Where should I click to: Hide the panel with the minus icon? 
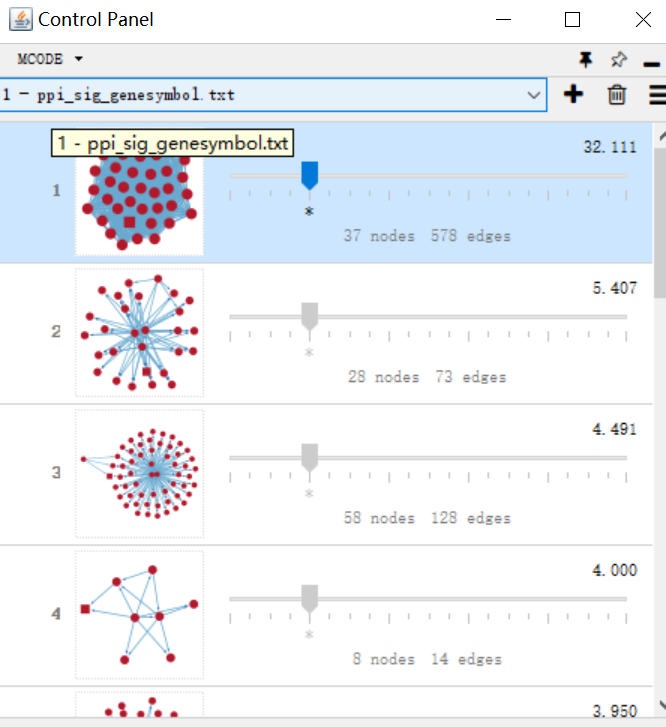pyautogui.click(x=652, y=64)
